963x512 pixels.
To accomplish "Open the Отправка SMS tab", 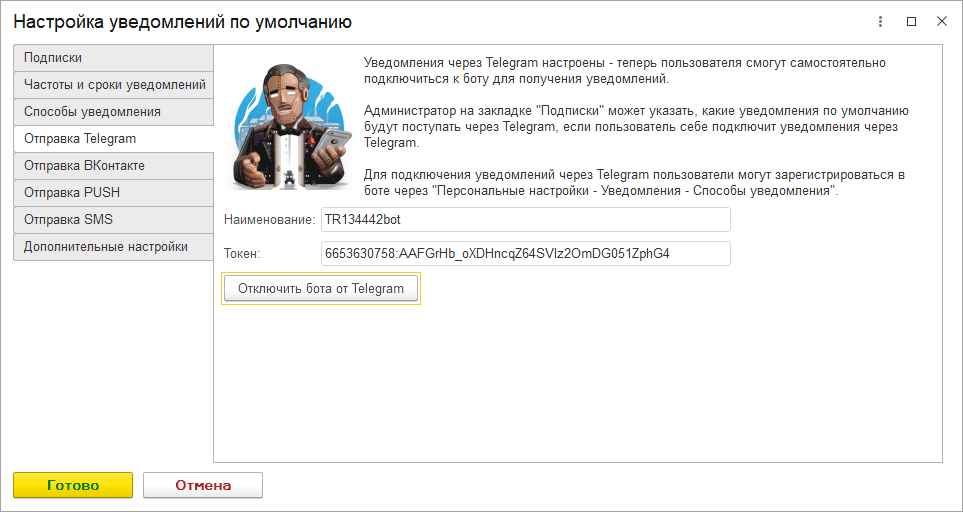I will coord(114,220).
